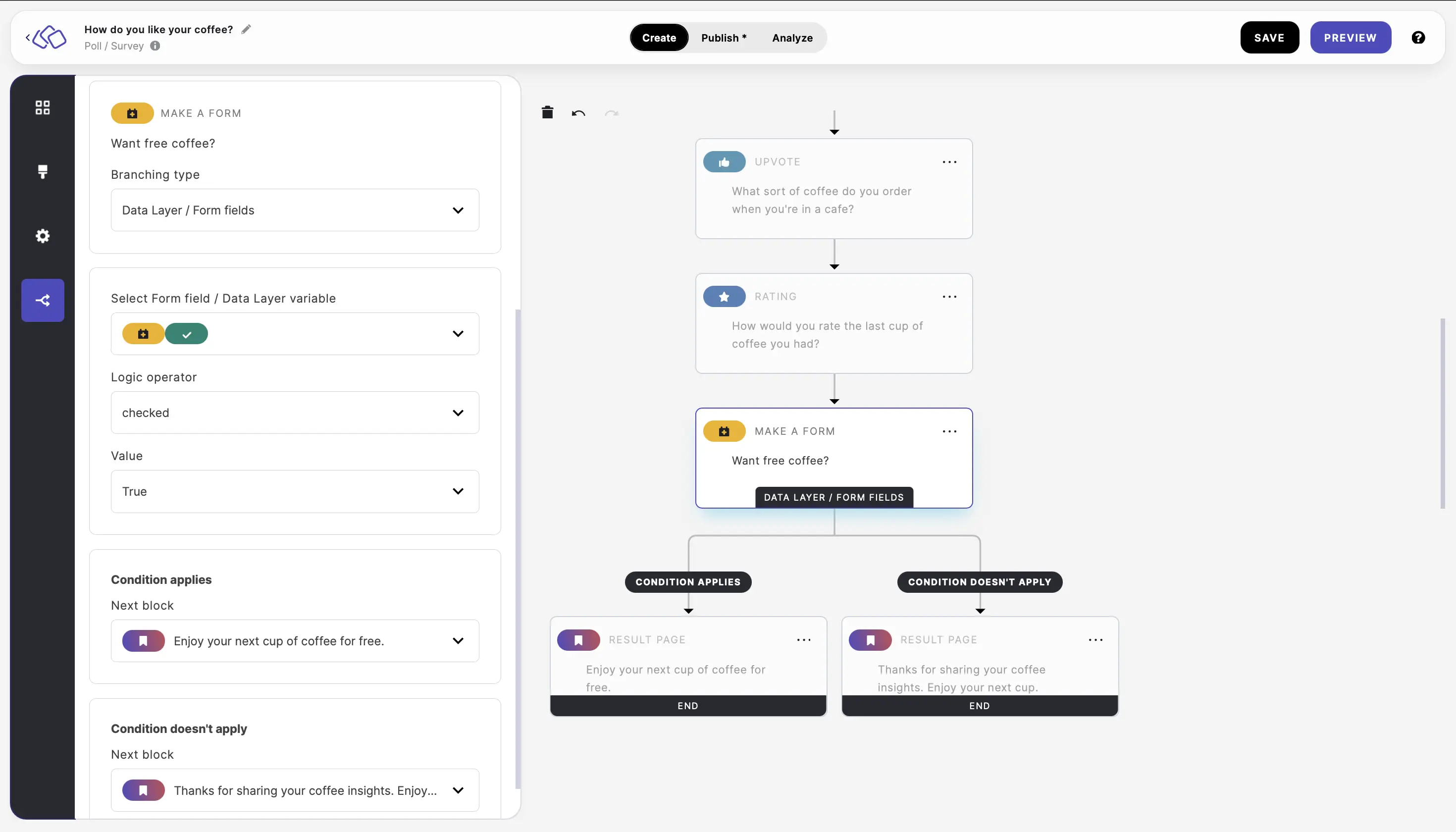
Task: Click the Make a Form badge in flow block
Action: [x=724, y=431]
